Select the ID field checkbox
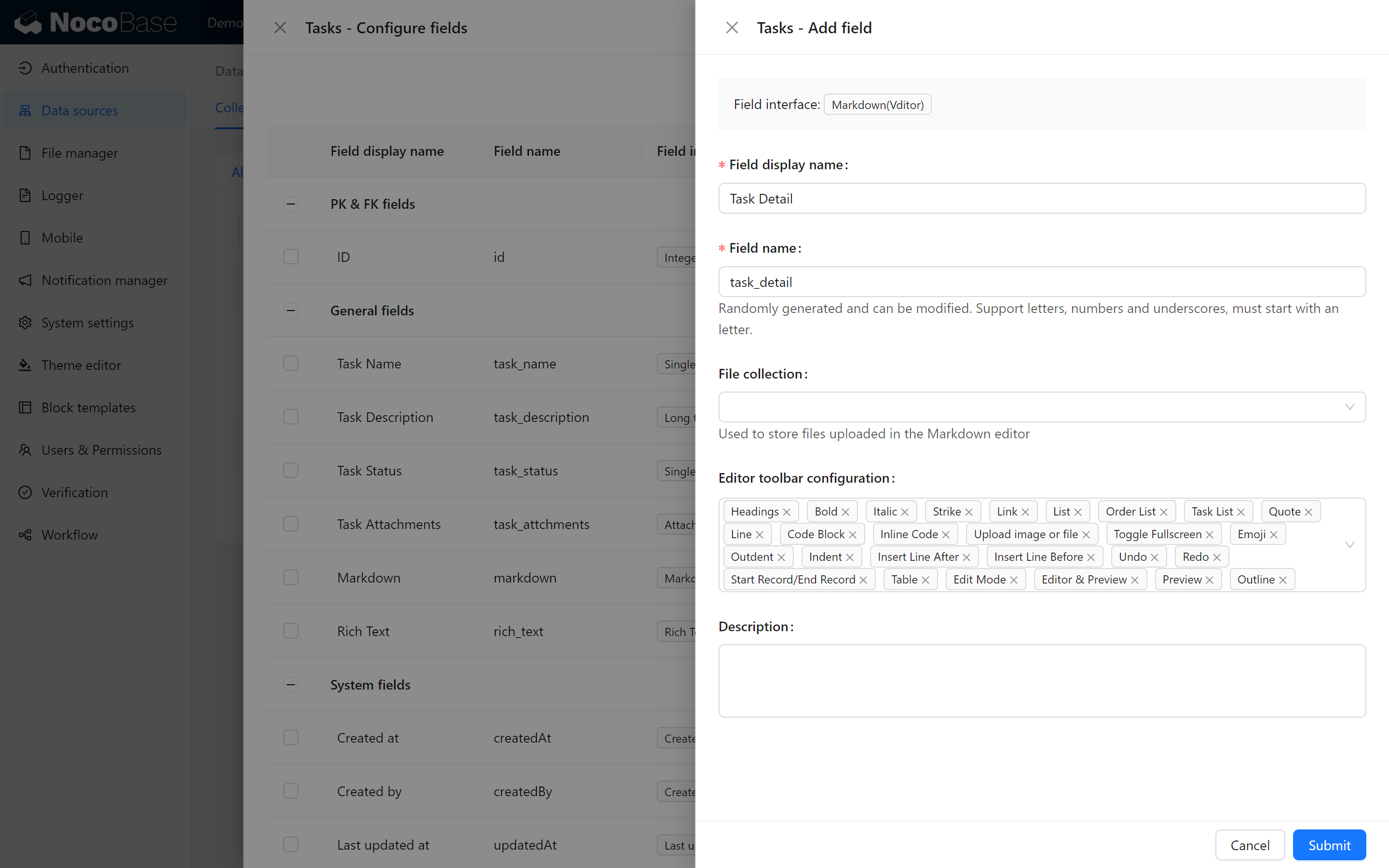Screen dimensions: 1389x868 point(291,257)
